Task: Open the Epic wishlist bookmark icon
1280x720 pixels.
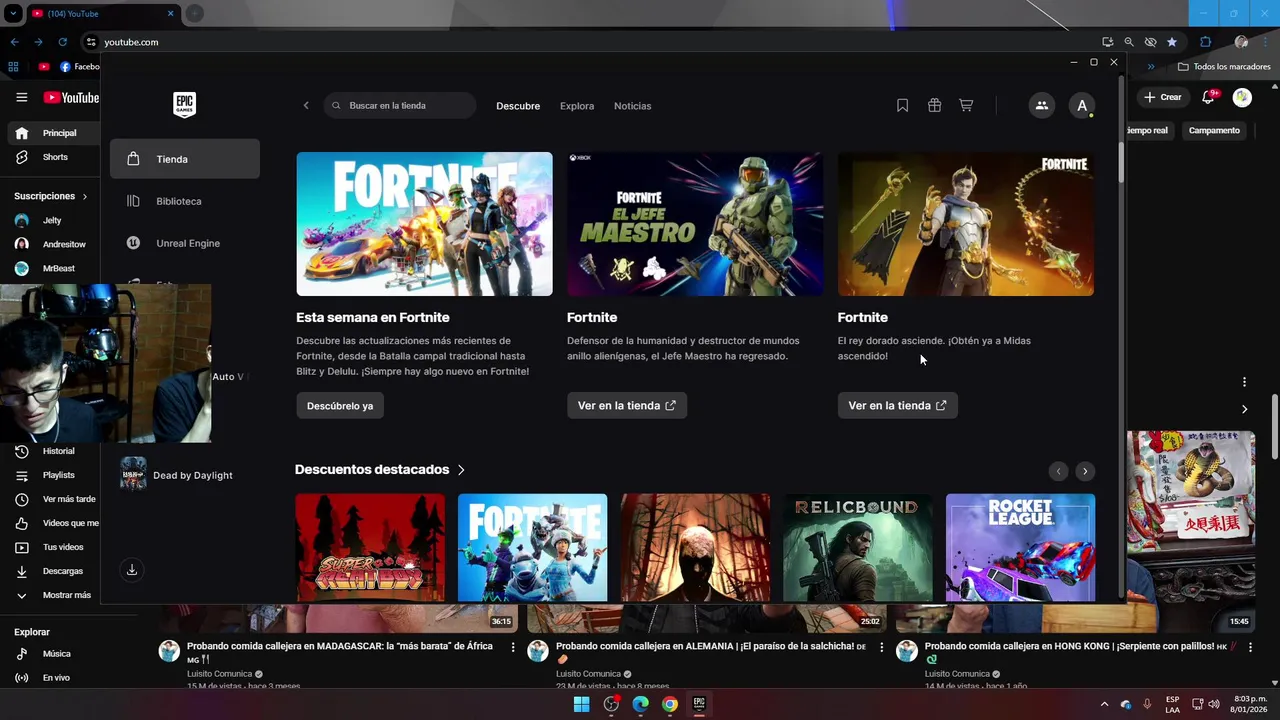Action: point(902,105)
